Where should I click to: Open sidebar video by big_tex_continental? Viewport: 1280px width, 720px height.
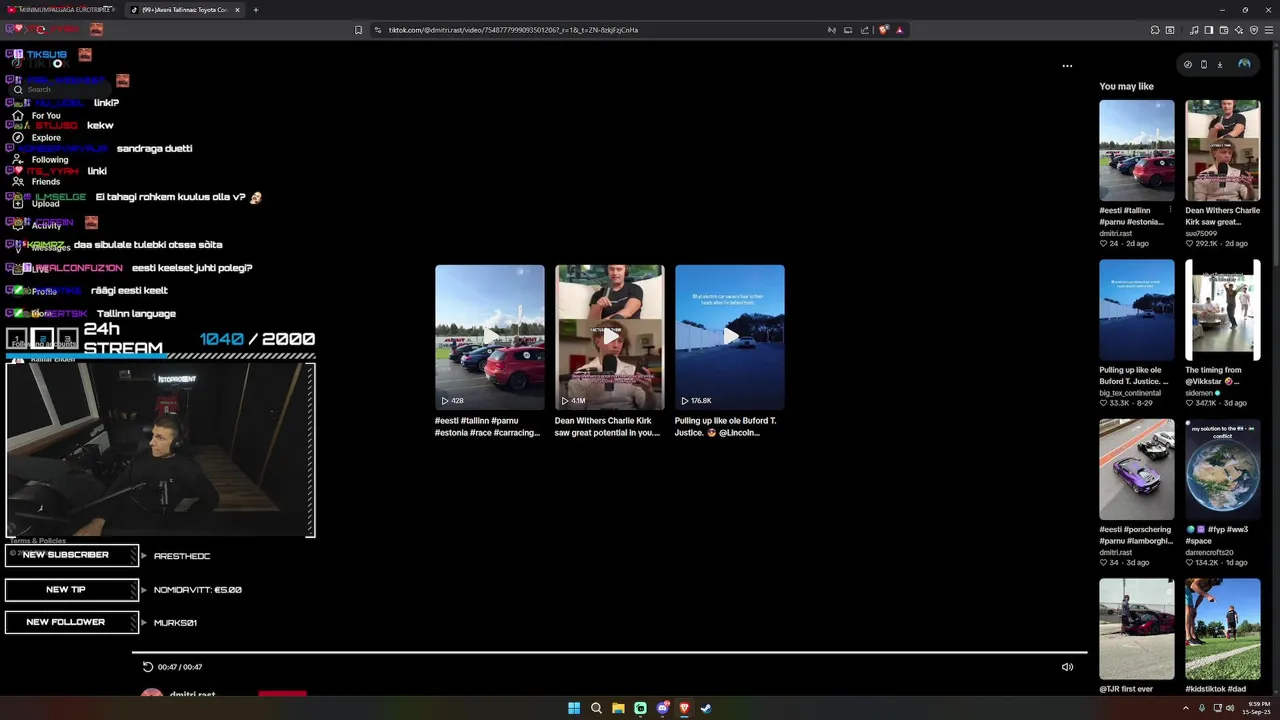point(1137,310)
